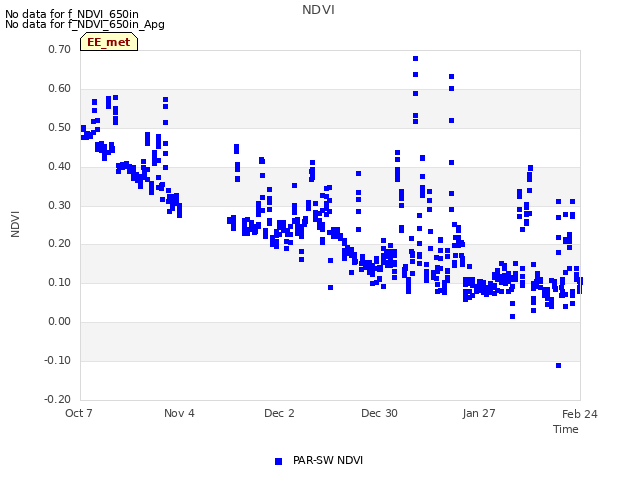Image resolution: width=640 pixels, height=480 pixels.
Task: Click the 0.60 y-axis tick label
Action: [60, 88]
